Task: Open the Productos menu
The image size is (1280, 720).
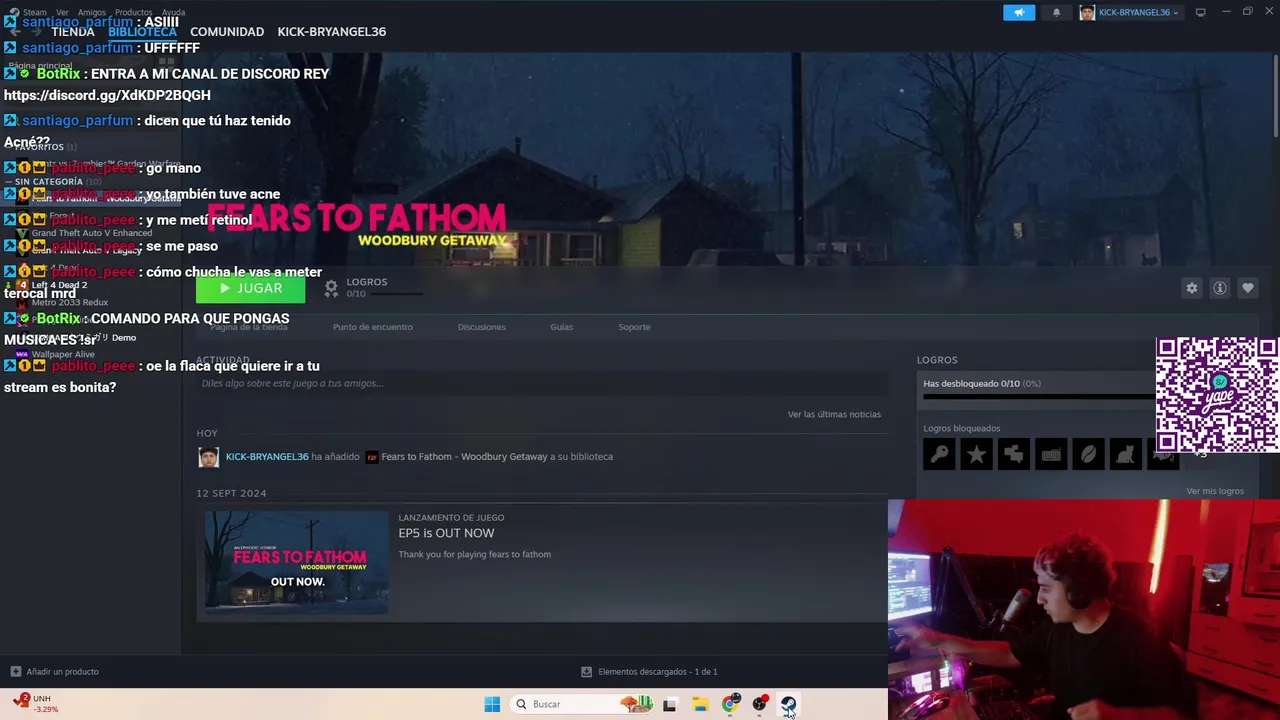Action: (x=133, y=12)
